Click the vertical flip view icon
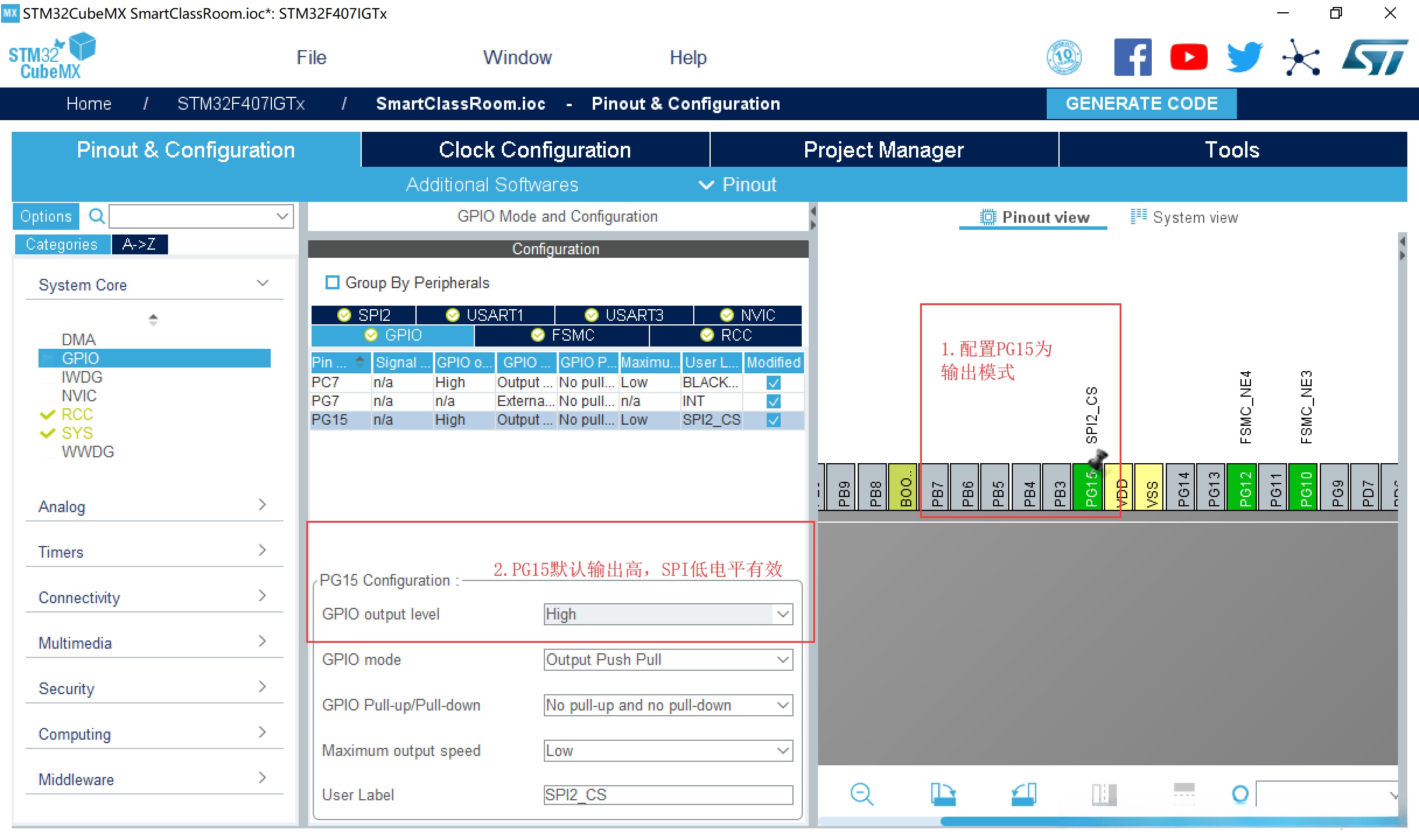1419x840 pixels. [x=1104, y=794]
